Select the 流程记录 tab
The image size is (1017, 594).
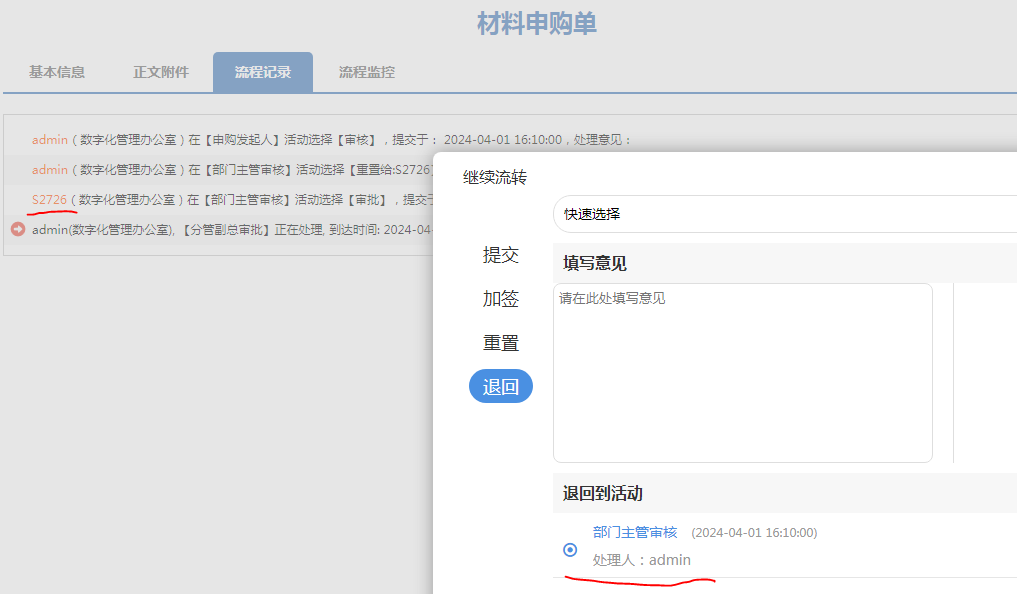(x=263, y=72)
